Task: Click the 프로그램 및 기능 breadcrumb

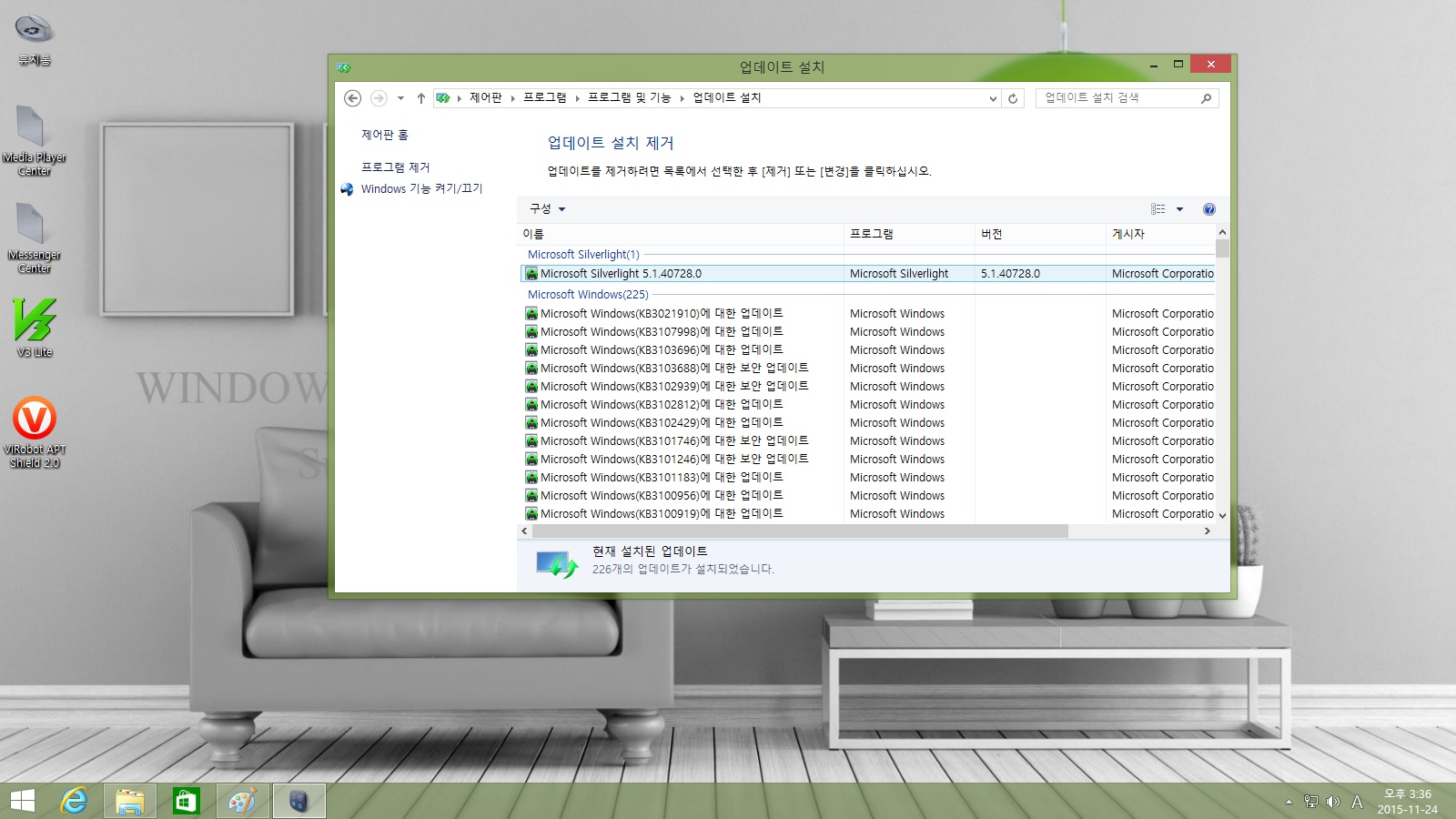Action: (x=630, y=98)
